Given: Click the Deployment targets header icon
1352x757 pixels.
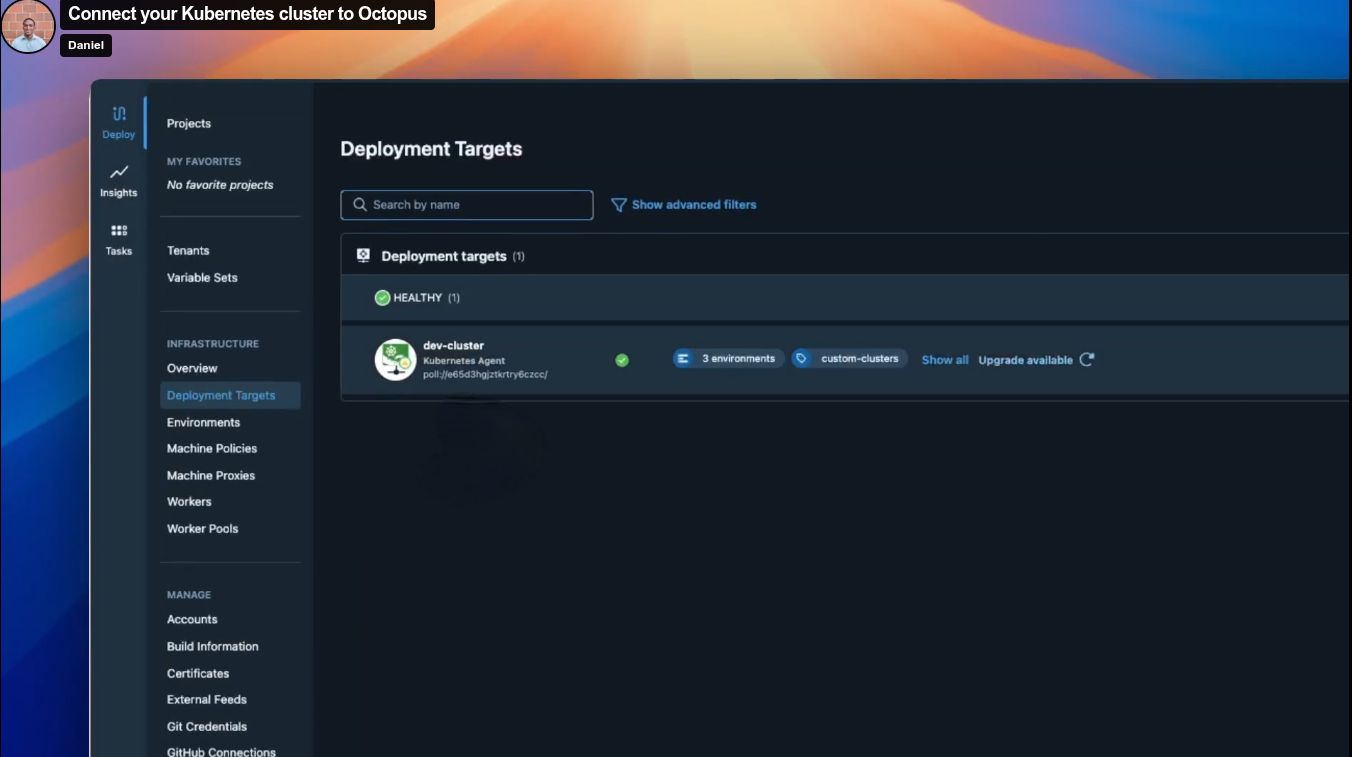Looking at the screenshot, I should 364,256.
